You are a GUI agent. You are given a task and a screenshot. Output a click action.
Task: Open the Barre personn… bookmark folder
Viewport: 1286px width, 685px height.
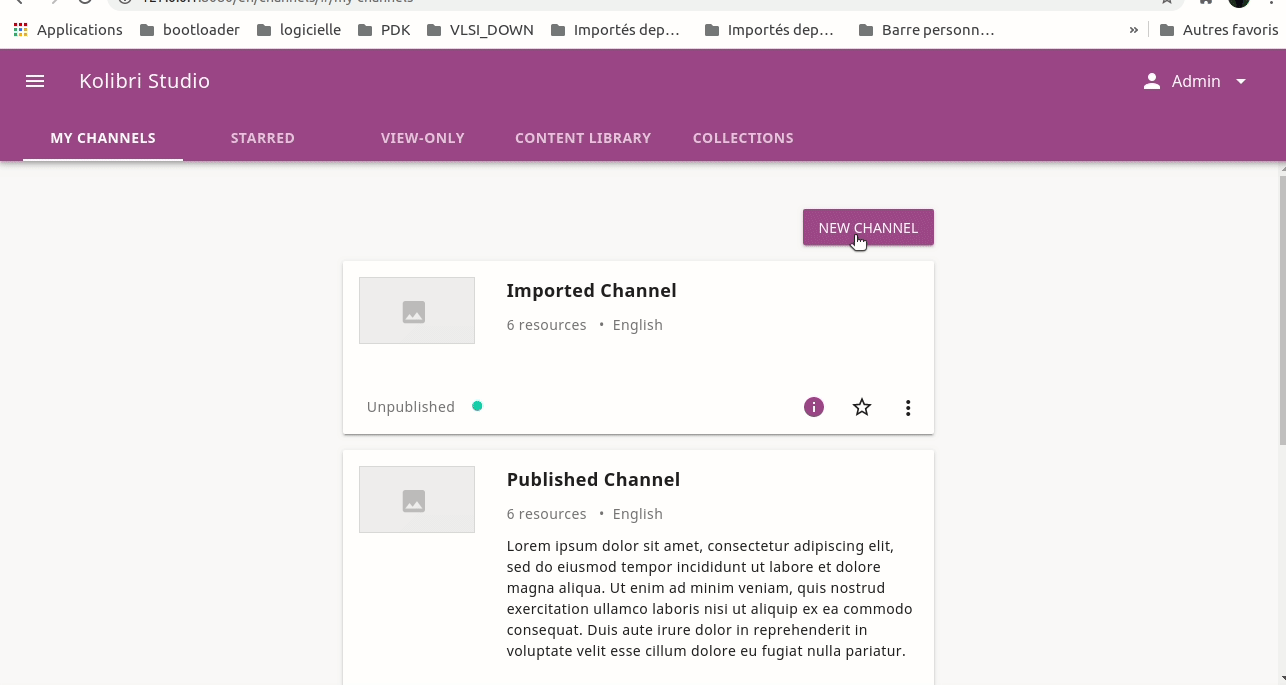click(926, 30)
